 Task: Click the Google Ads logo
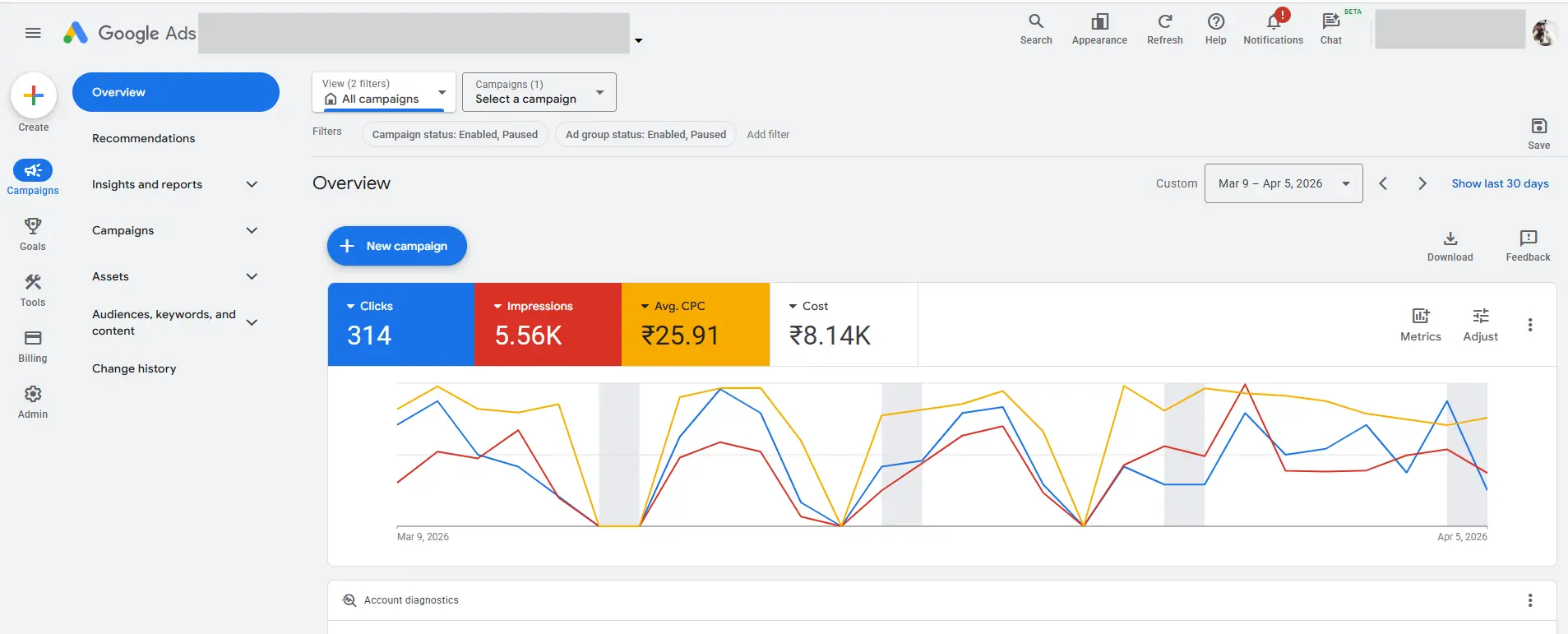coord(130,33)
